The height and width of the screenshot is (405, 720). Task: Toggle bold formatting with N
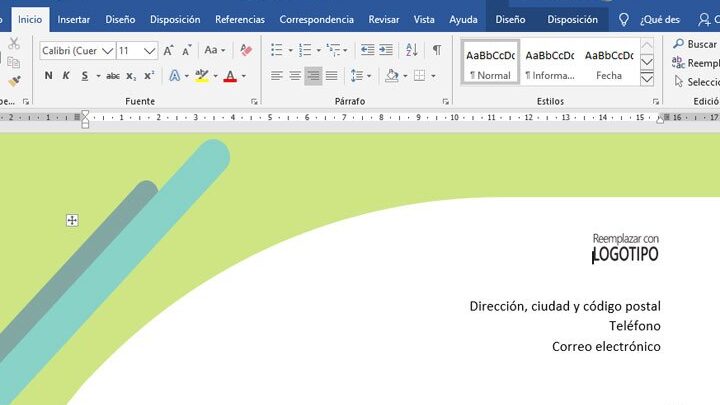(48, 76)
